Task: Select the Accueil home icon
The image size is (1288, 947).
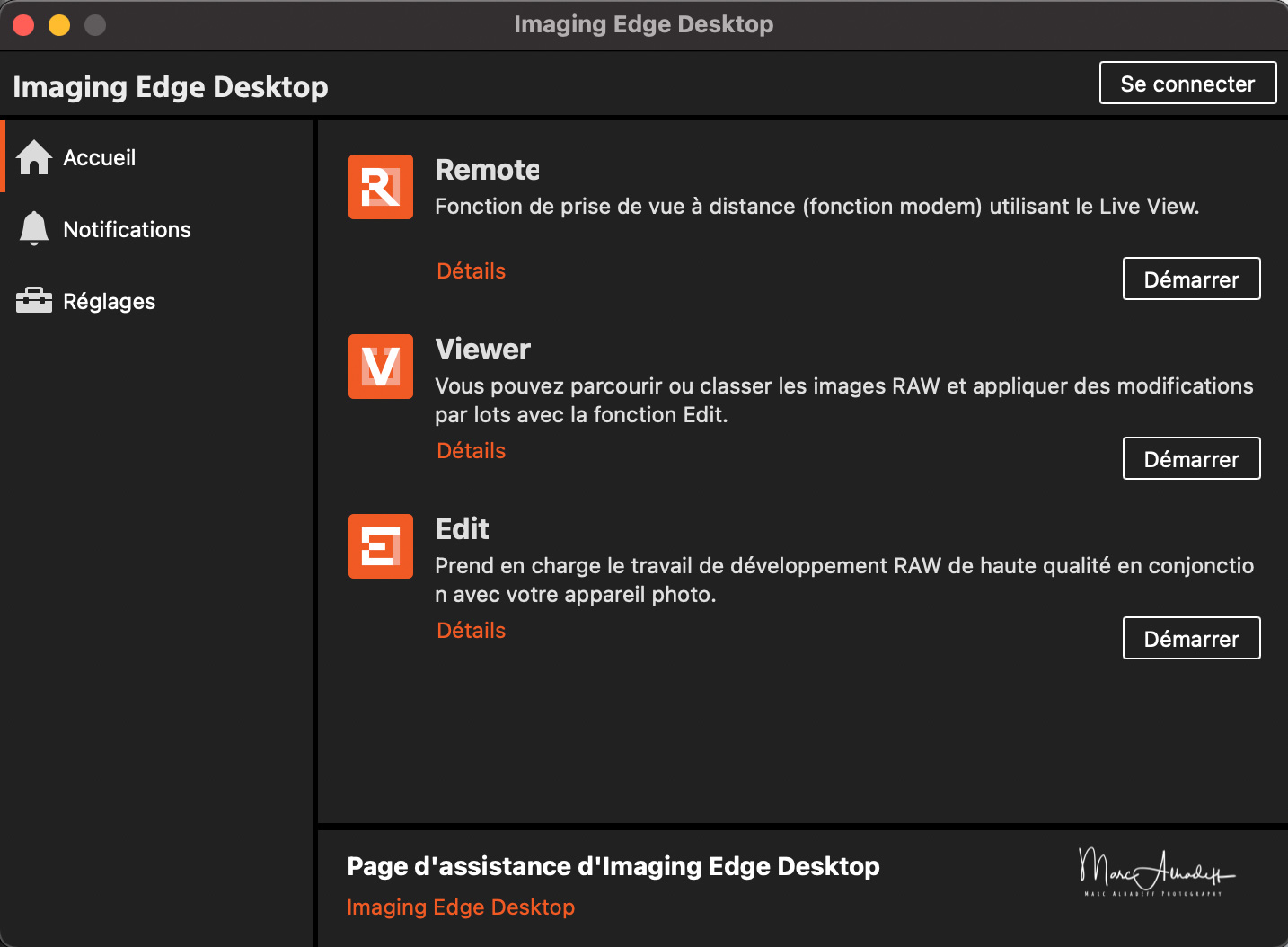Action: click(33, 156)
